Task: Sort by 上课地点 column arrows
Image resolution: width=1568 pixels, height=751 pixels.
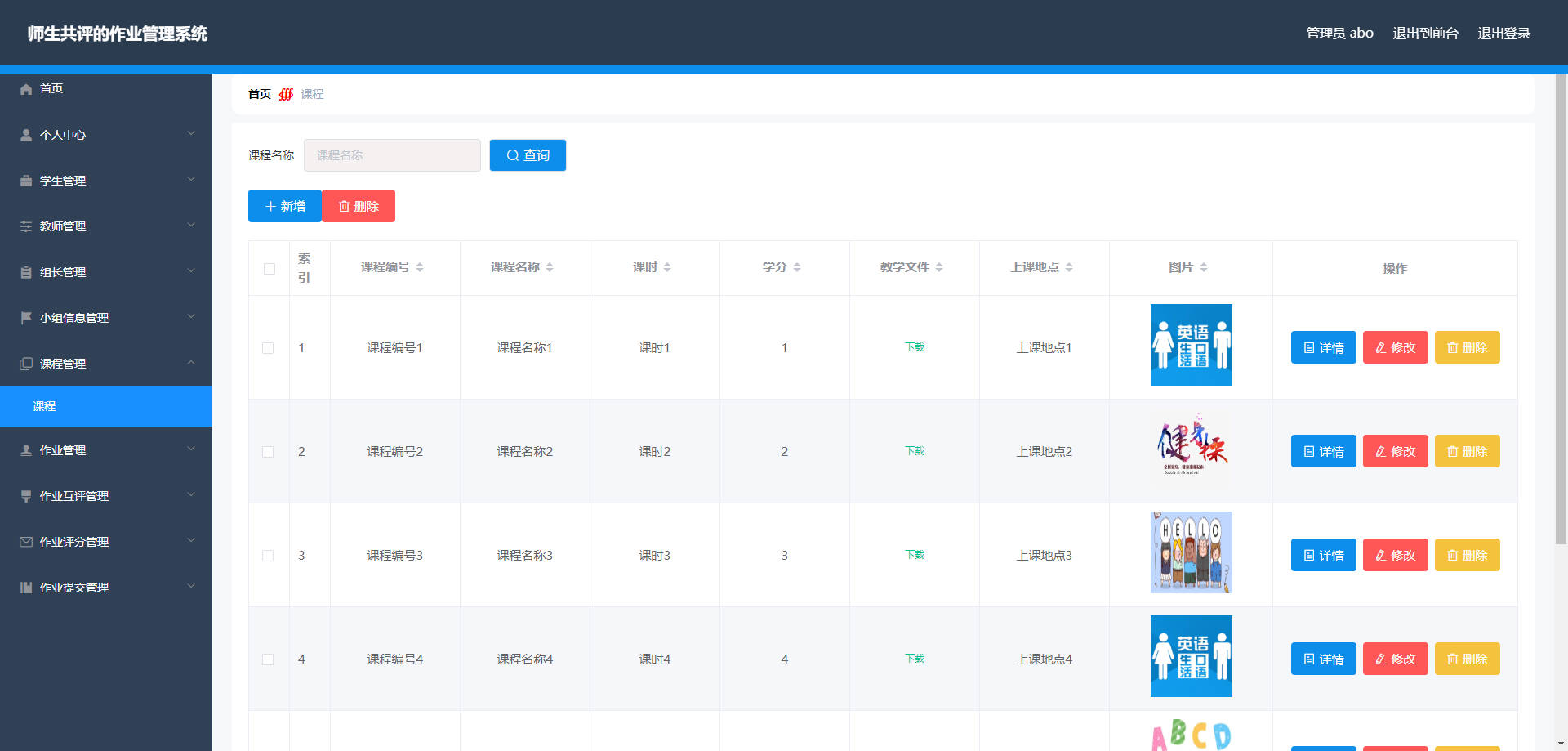Action: [1069, 267]
